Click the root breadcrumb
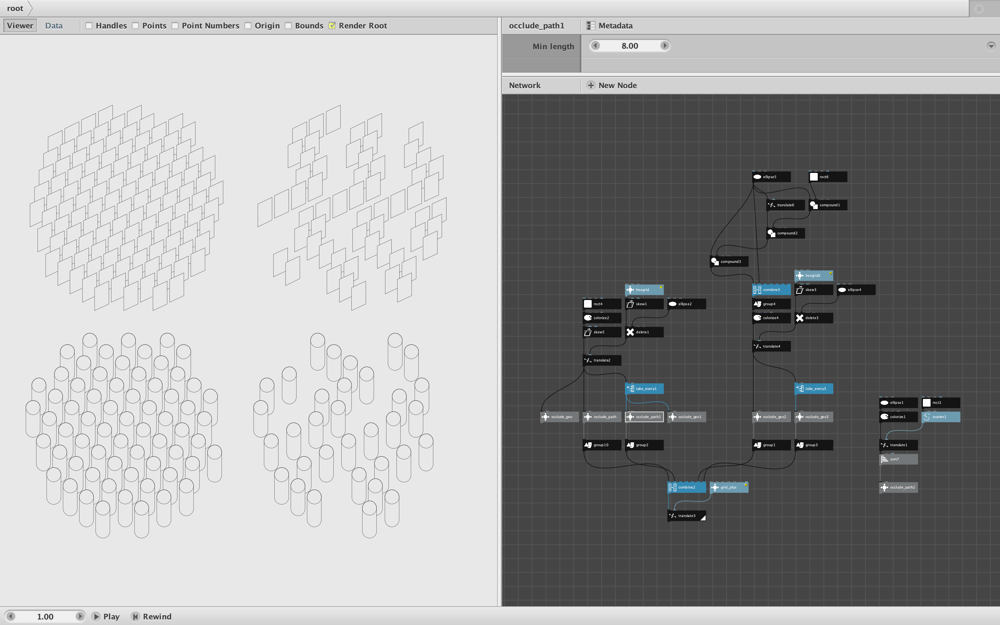Screen dimensions: 1000x625 click(15, 8)
